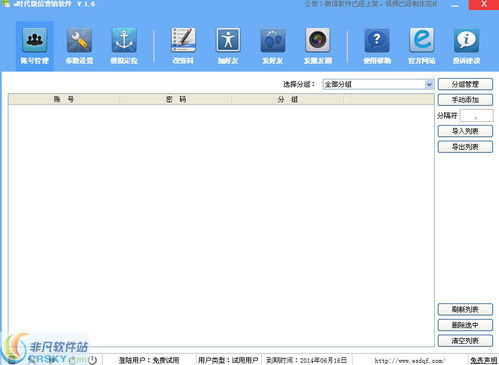Click the 手动添加 button

(x=465, y=100)
